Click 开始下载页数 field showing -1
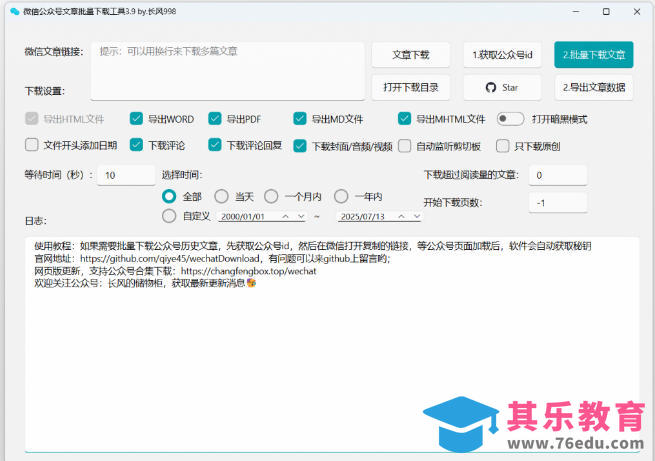 (x=558, y=203)
